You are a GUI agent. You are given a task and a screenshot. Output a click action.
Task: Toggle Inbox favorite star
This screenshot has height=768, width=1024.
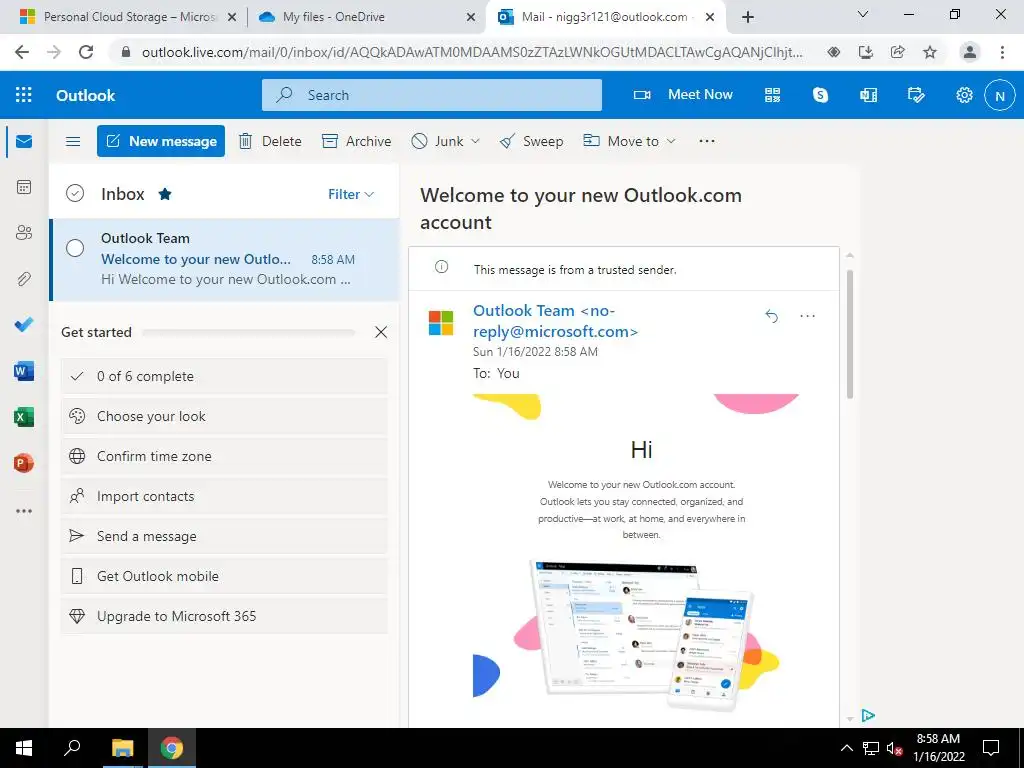(165, 194)
